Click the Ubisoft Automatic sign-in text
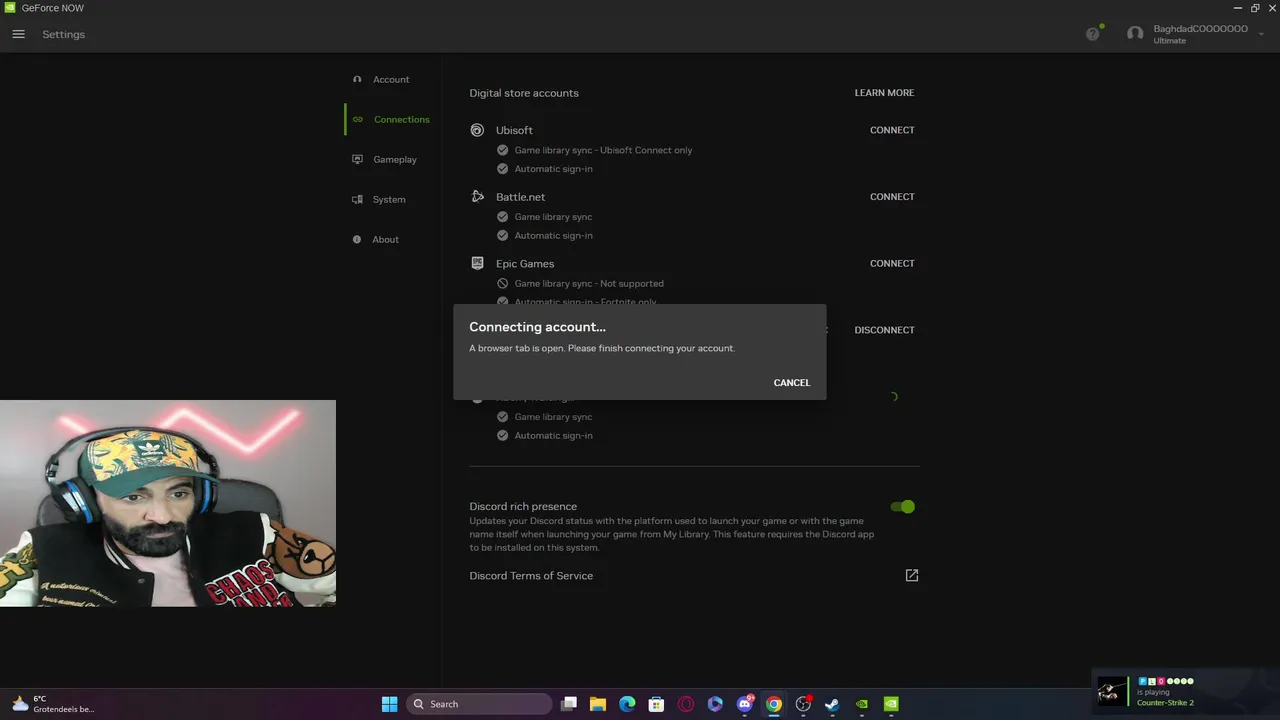The width and height of the screenshot is (1280, 720). [x=553, y=169]
